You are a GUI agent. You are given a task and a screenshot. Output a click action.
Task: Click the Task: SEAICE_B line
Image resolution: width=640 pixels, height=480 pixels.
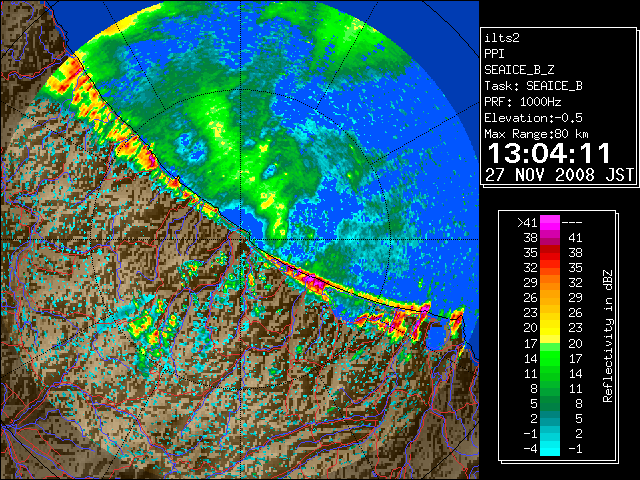pos(533,86)
